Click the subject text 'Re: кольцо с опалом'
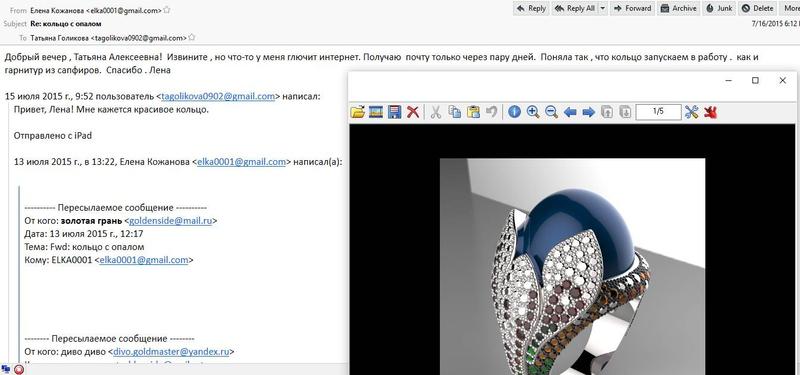 pos(66,23)
